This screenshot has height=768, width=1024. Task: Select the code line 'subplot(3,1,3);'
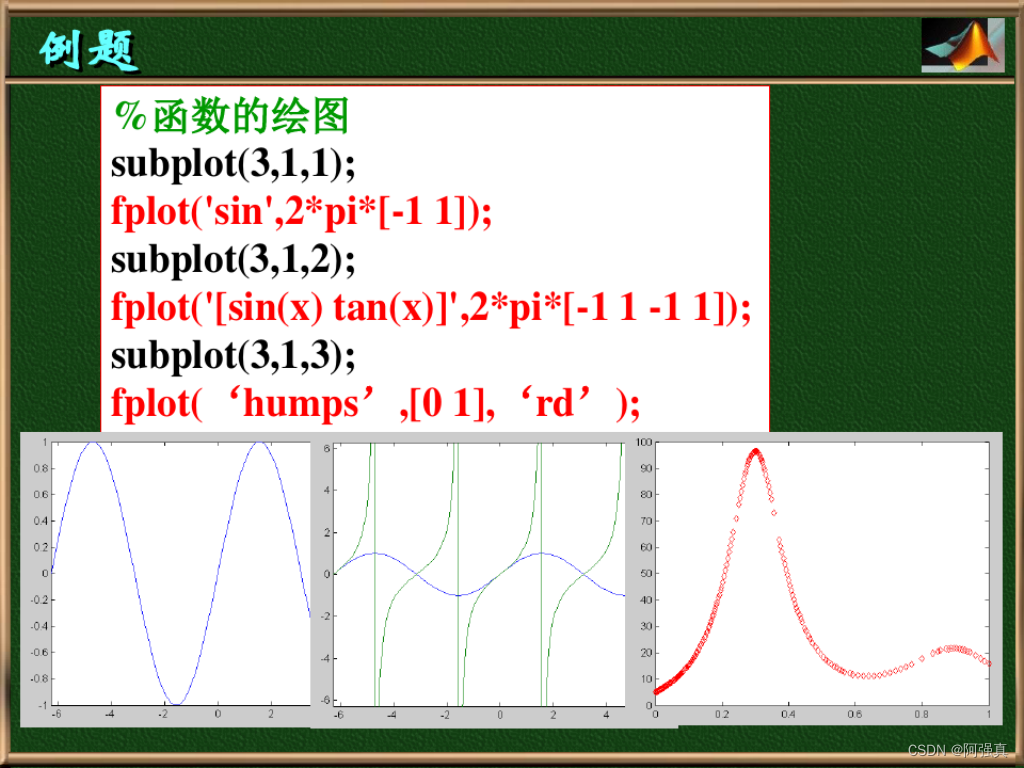coord(233,356)
